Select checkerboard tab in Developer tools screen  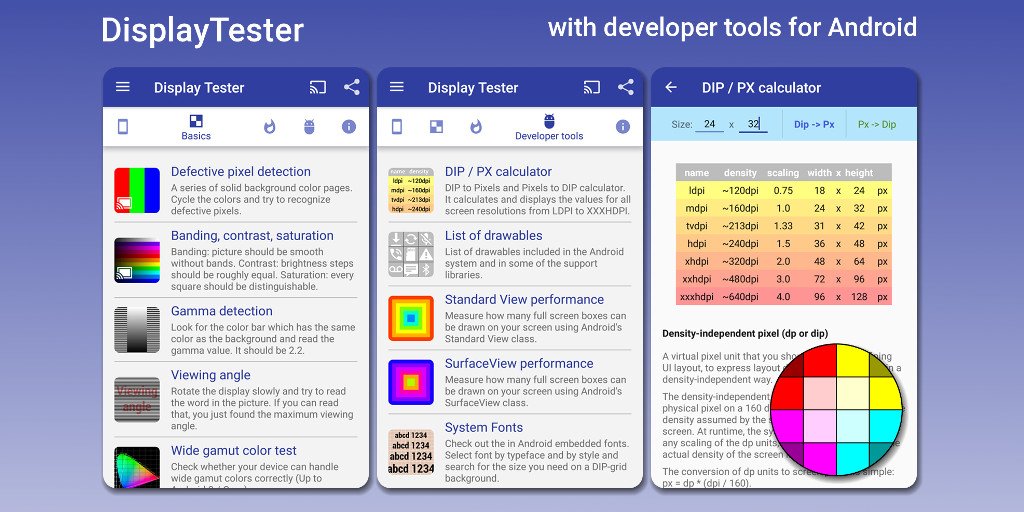(x=436, y=127)
